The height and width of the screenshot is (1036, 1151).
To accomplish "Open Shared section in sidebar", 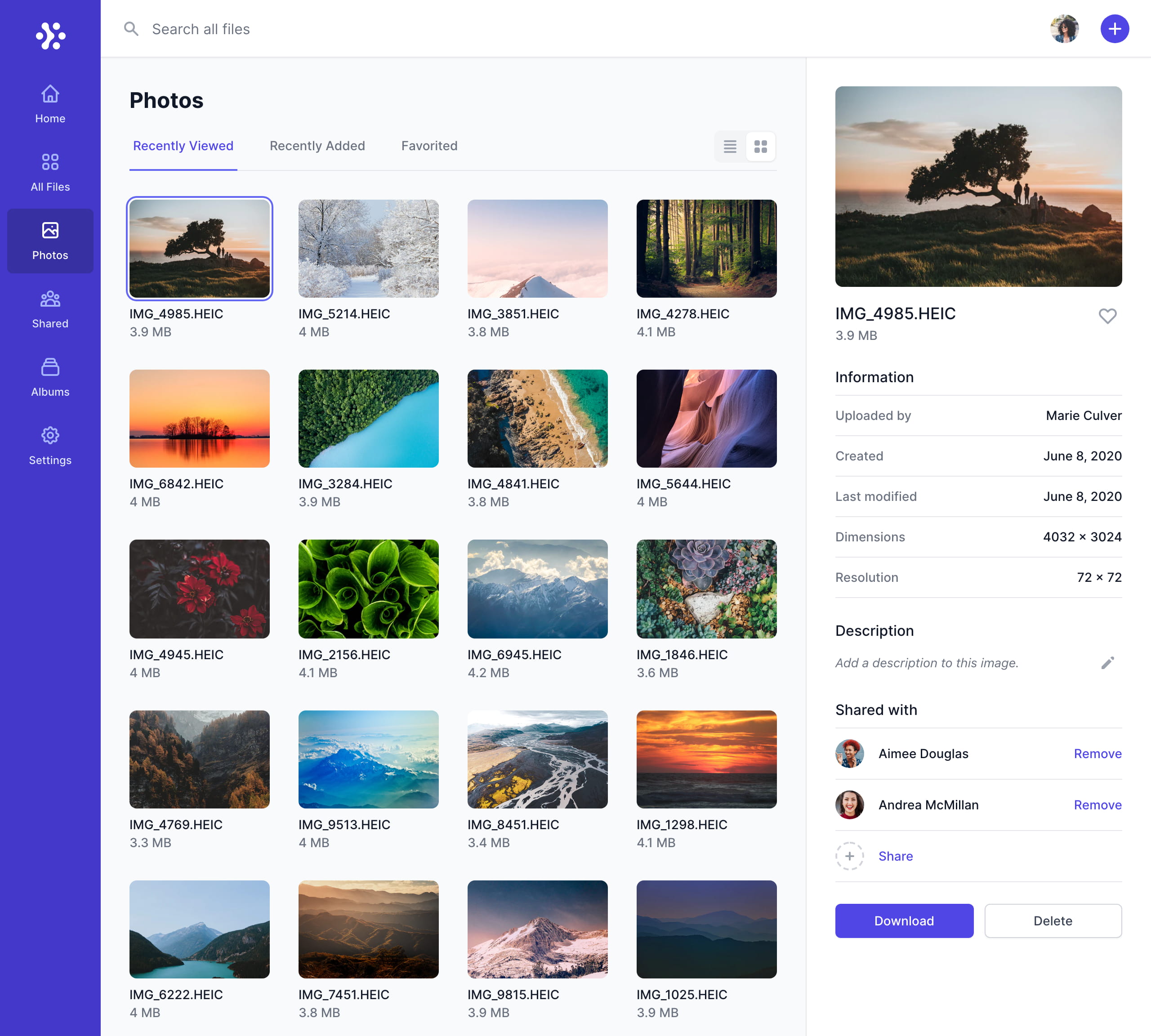I will (x=50, y=309).
